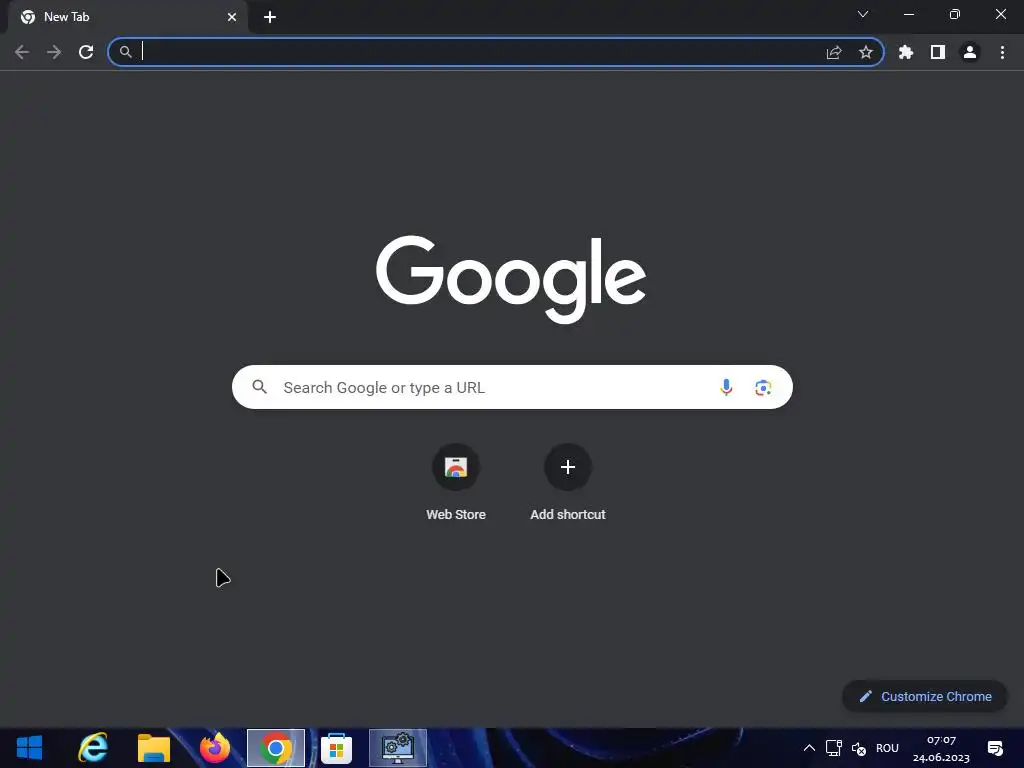Select the New Tab tab

click(128, 17)
